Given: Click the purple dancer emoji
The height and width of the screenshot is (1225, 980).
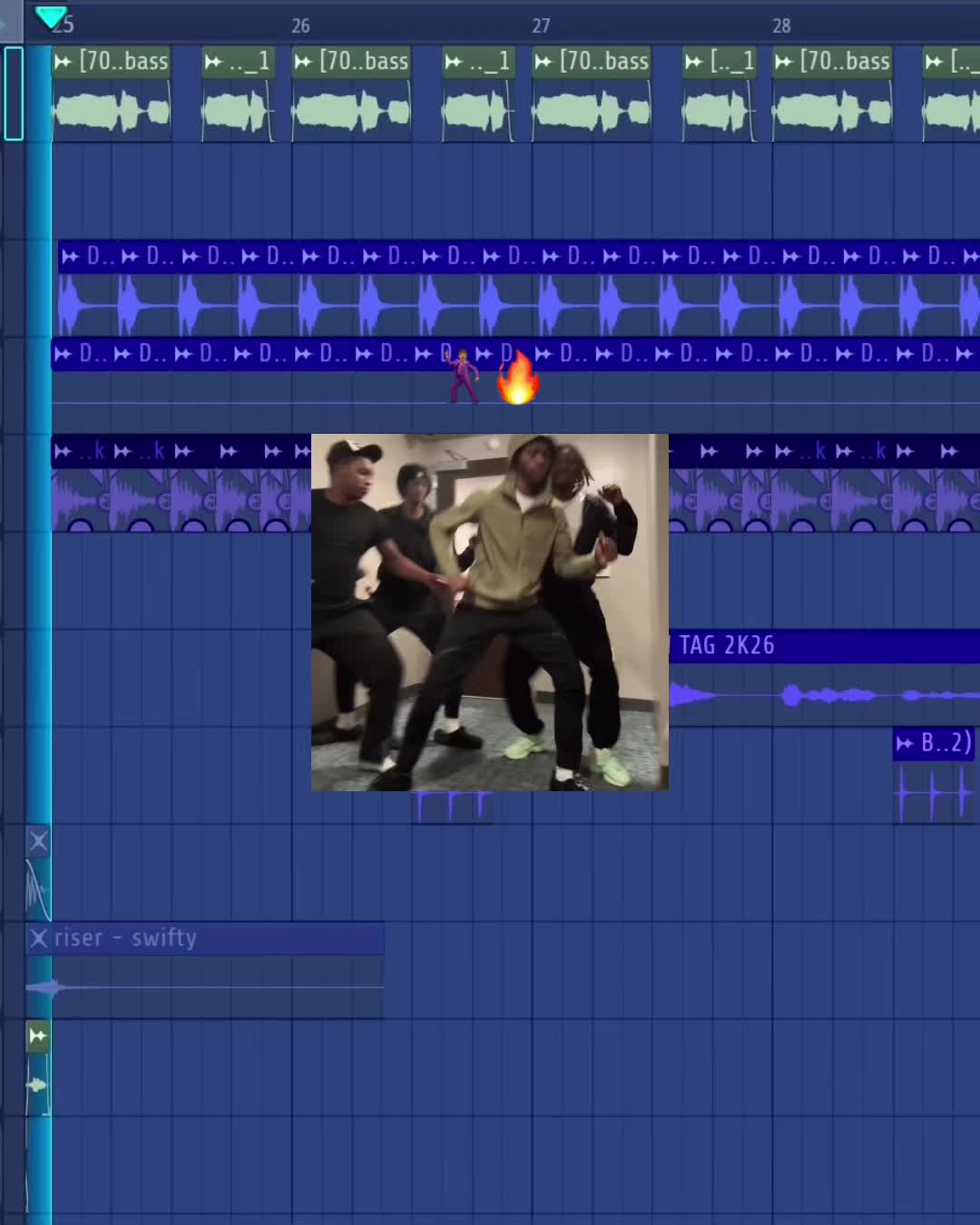Looking at the screenshot, I should click(464, 376).
